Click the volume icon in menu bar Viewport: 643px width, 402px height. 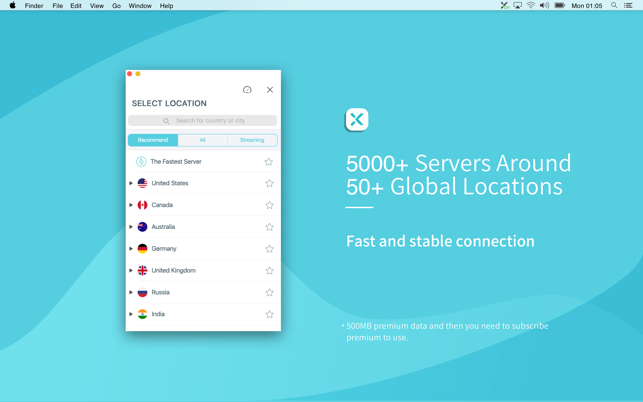(x=544, y=6)
